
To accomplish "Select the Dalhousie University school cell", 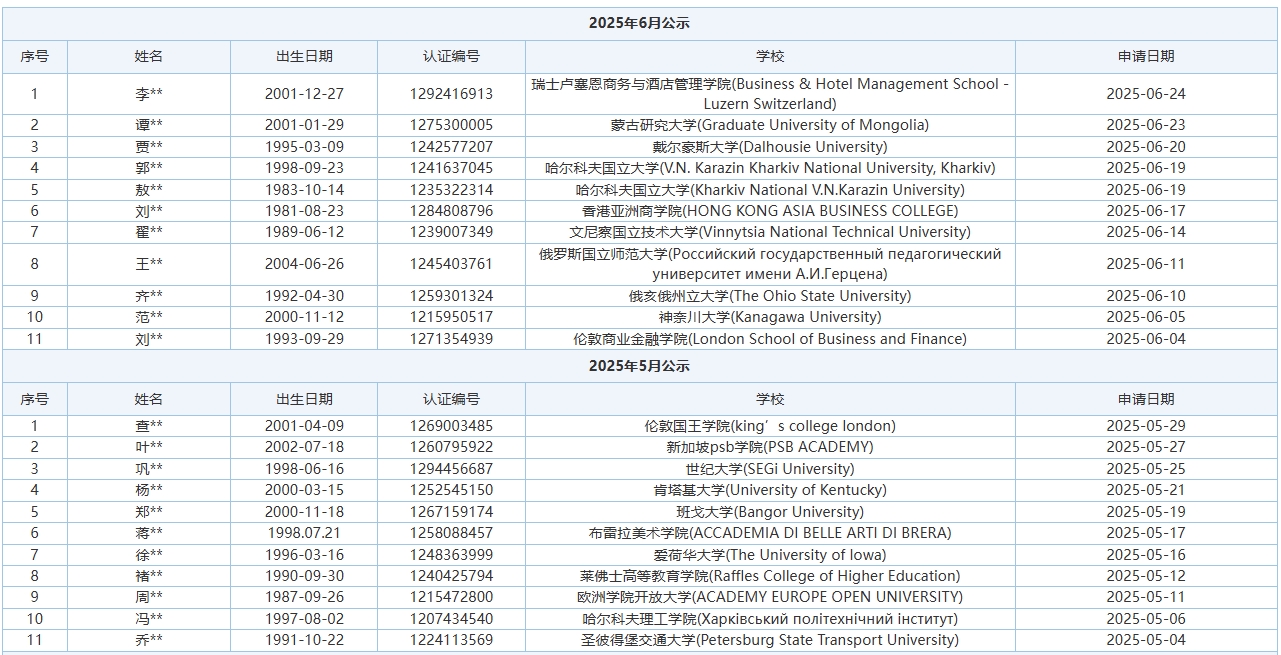I will [x=770, y=147].
